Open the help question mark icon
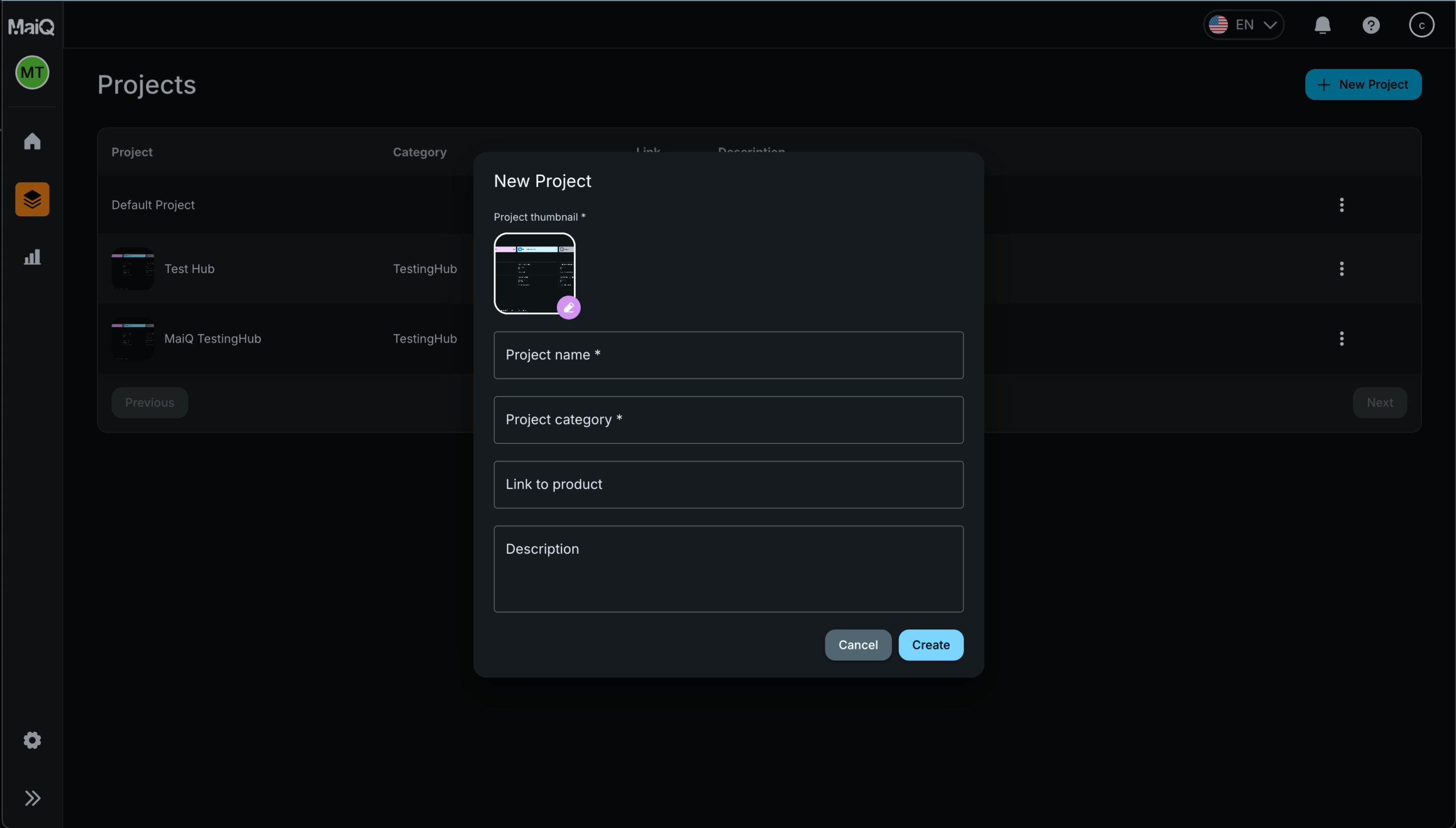1456x828 pixels. point(1371,25)
